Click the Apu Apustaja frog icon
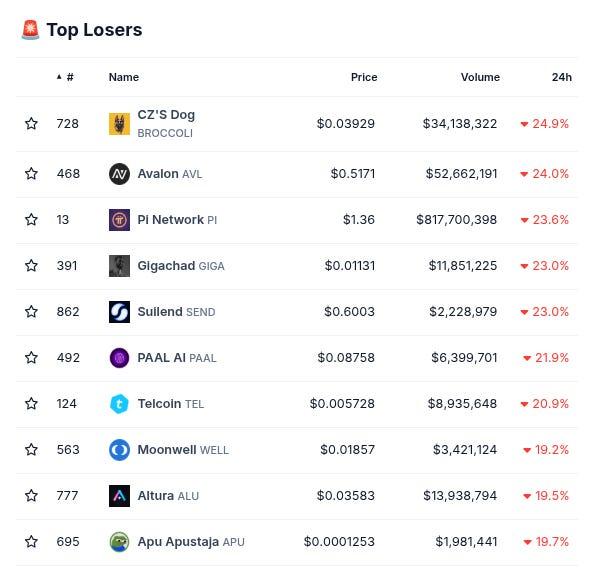 pos(119,542)
